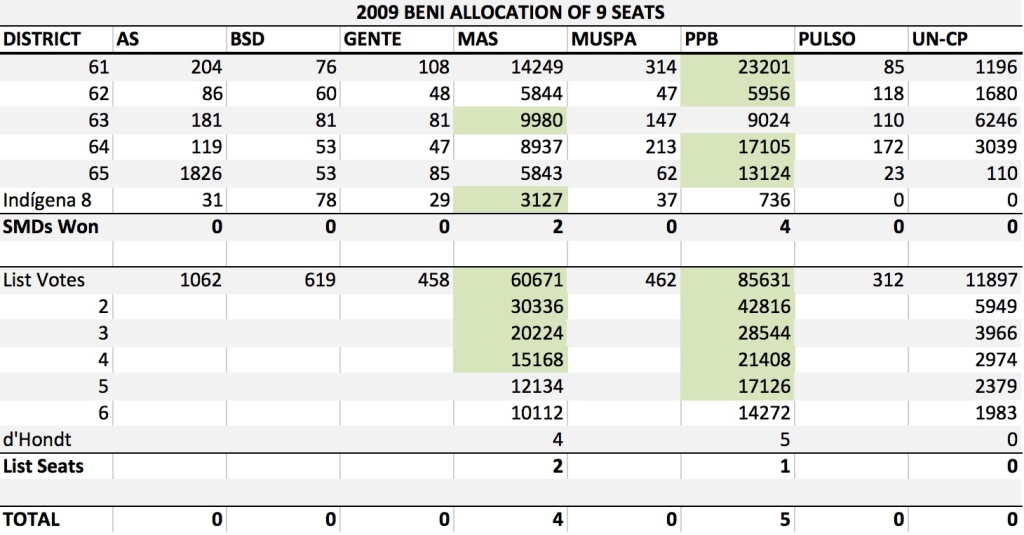The width and height of the screenshot is (1024, 535).
Task: Select the MAS column header
Action: point(510,39)
